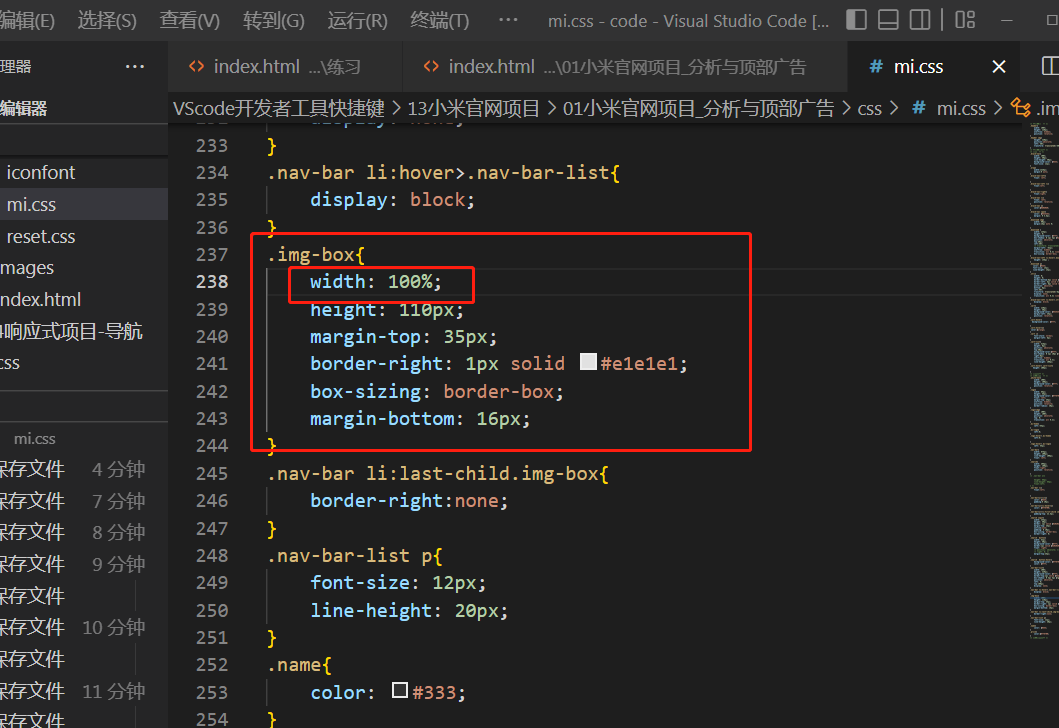Open the customize layout icon
The width and height of the screenshot is (1059, 728).
965,20
